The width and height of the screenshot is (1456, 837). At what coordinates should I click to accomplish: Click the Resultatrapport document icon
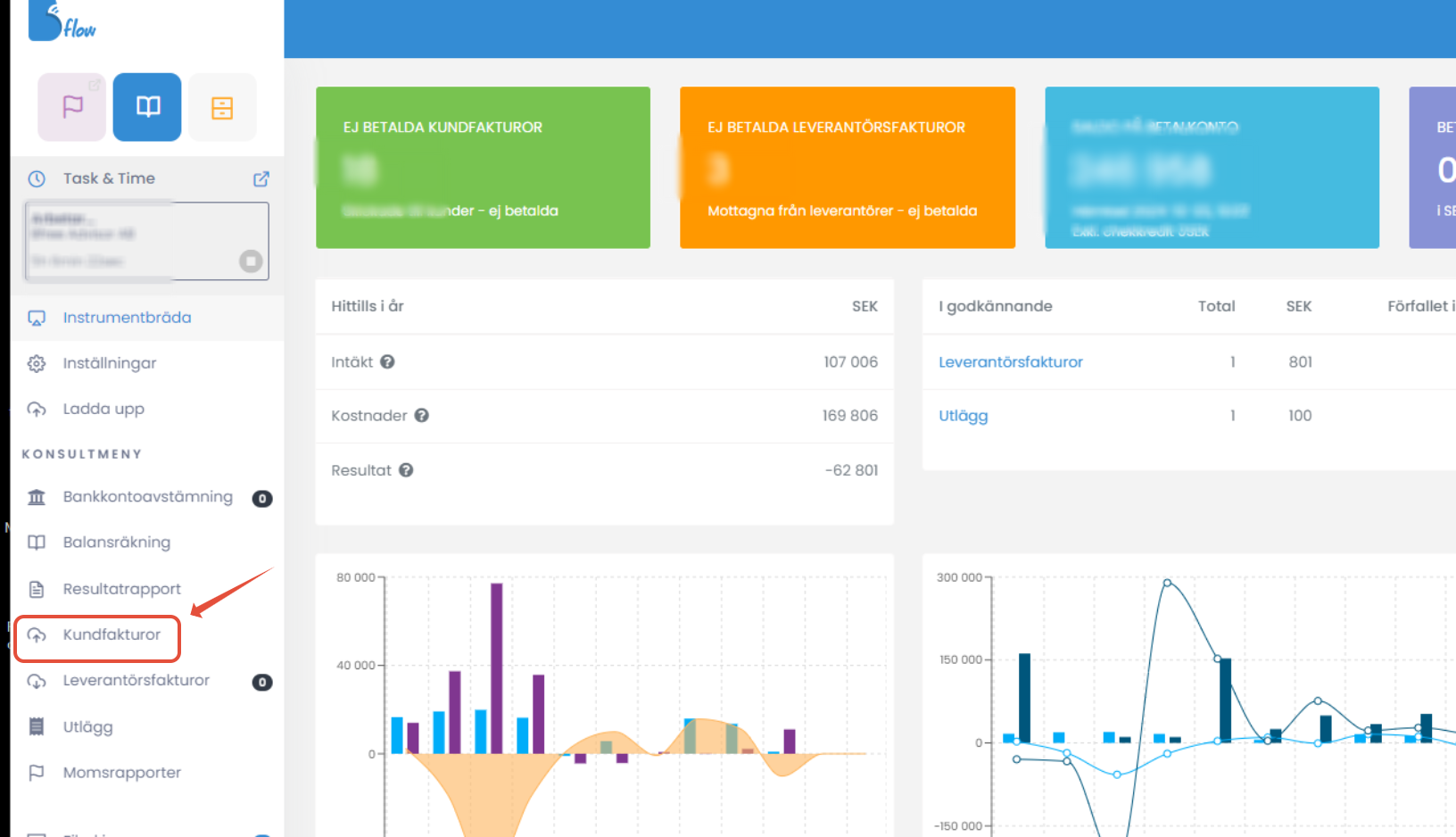(37, 589)
